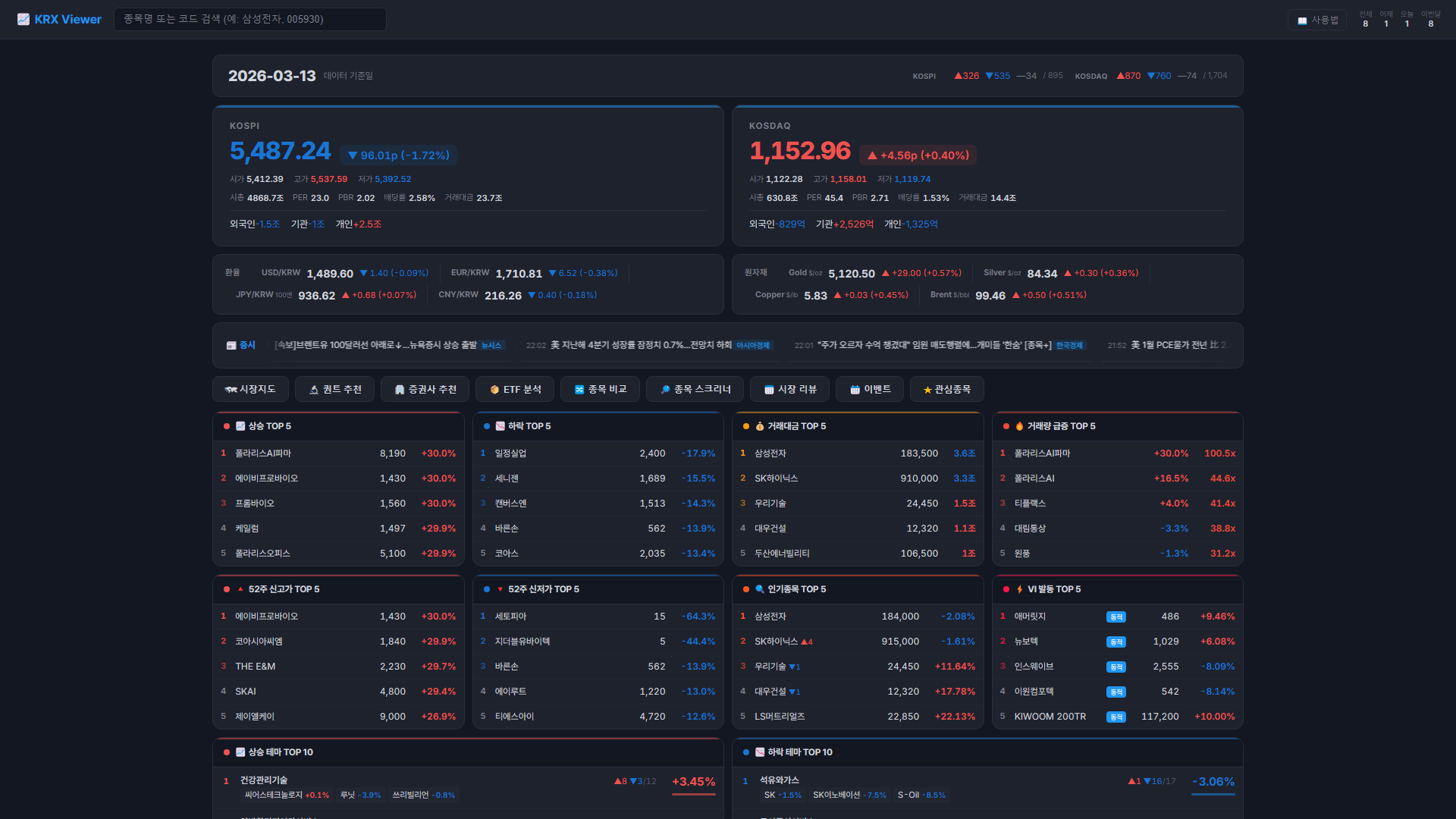Viewport: 1456px width, 819px height.
Task: Click the stock name search field
Action: (x=250, y=20)
